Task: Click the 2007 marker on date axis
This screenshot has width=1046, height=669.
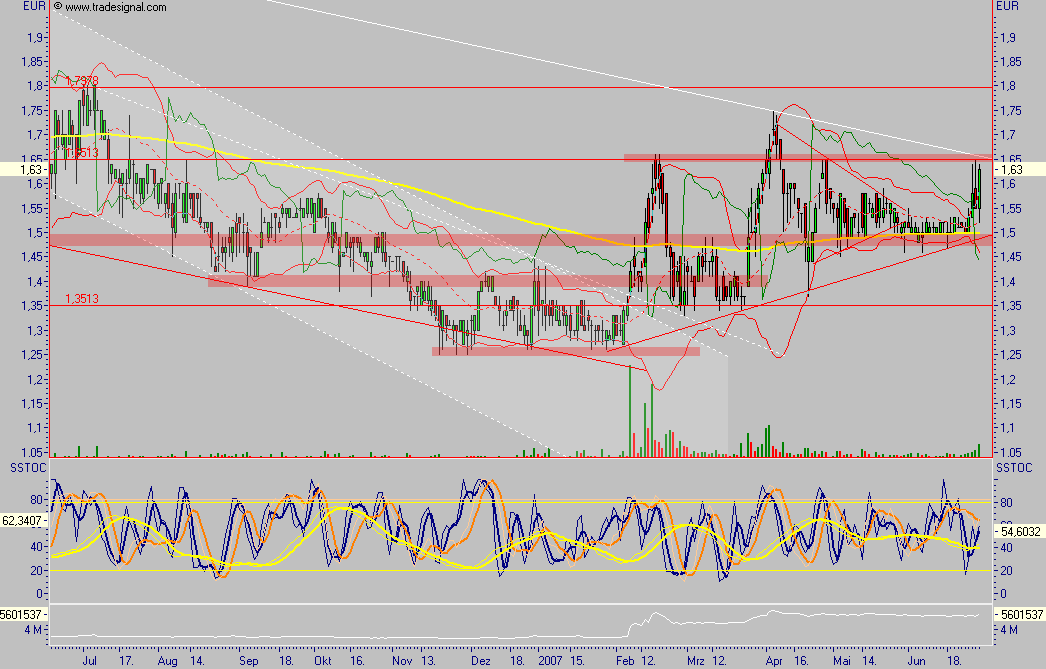Action: [551, 660]
